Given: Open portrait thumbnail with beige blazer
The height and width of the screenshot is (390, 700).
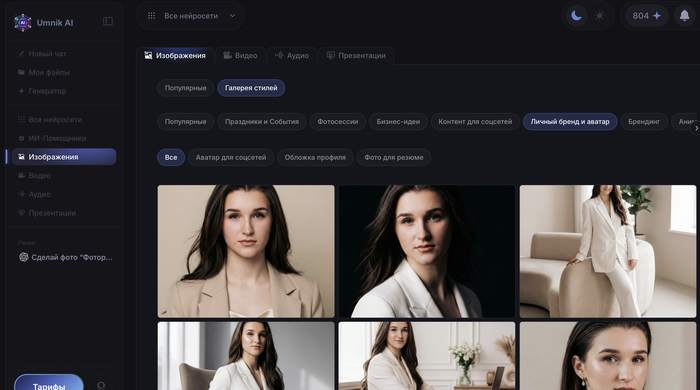Looking at the screenshot, I should (x=246, y=251).
